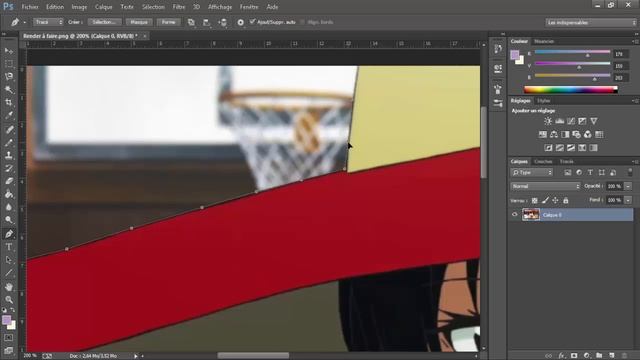Toggle the layer filtering switch

point(630,172)
